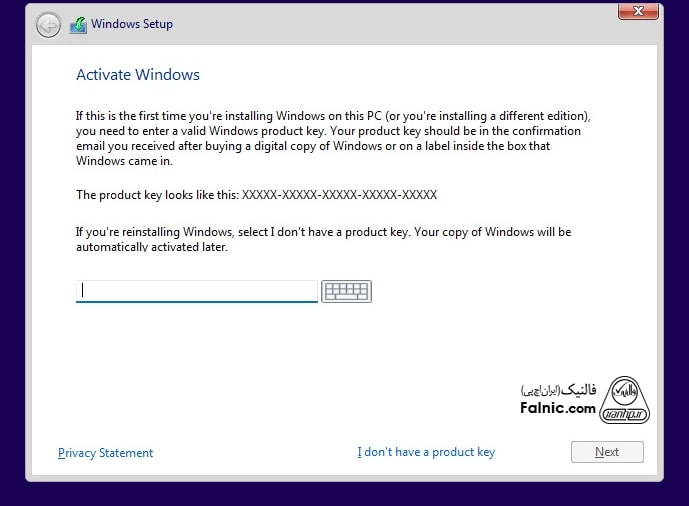Viewport: 689px width, 506px height.
Task: Click the Windows Setup title text
Action: [132, 24]
